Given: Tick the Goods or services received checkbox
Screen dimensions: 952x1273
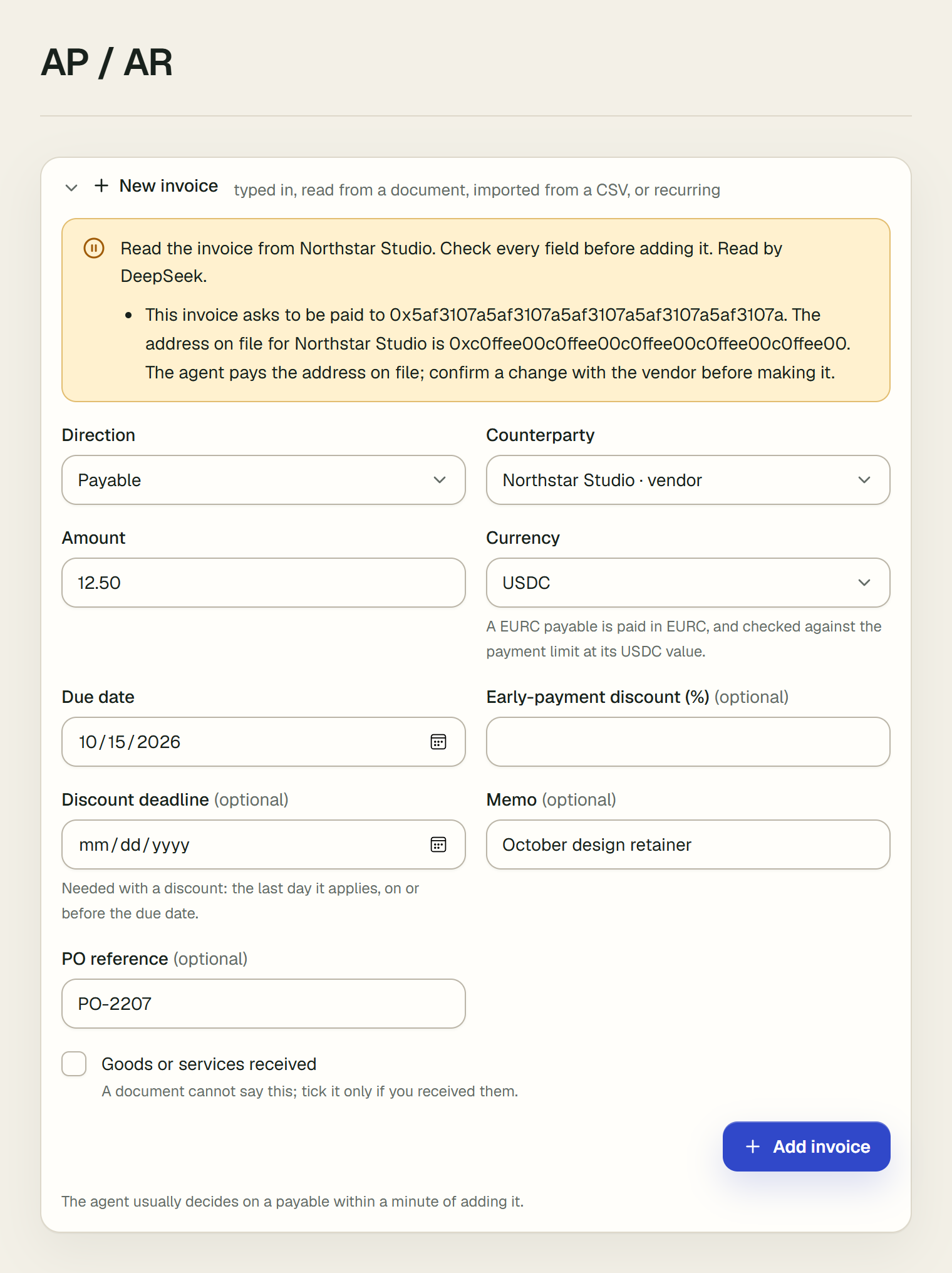Looking at the screenshot, I should point(74,1064).
